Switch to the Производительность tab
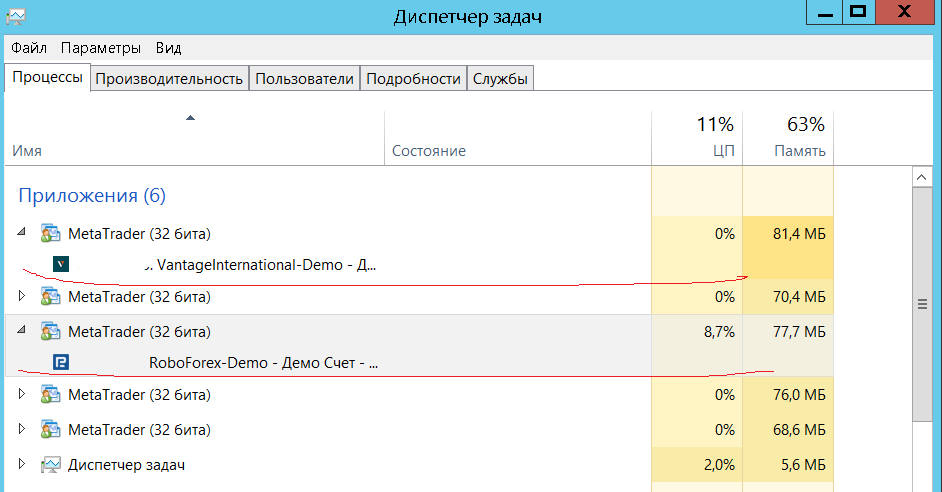This screenshot has width=942, height=492. click(x=169, y=79)
